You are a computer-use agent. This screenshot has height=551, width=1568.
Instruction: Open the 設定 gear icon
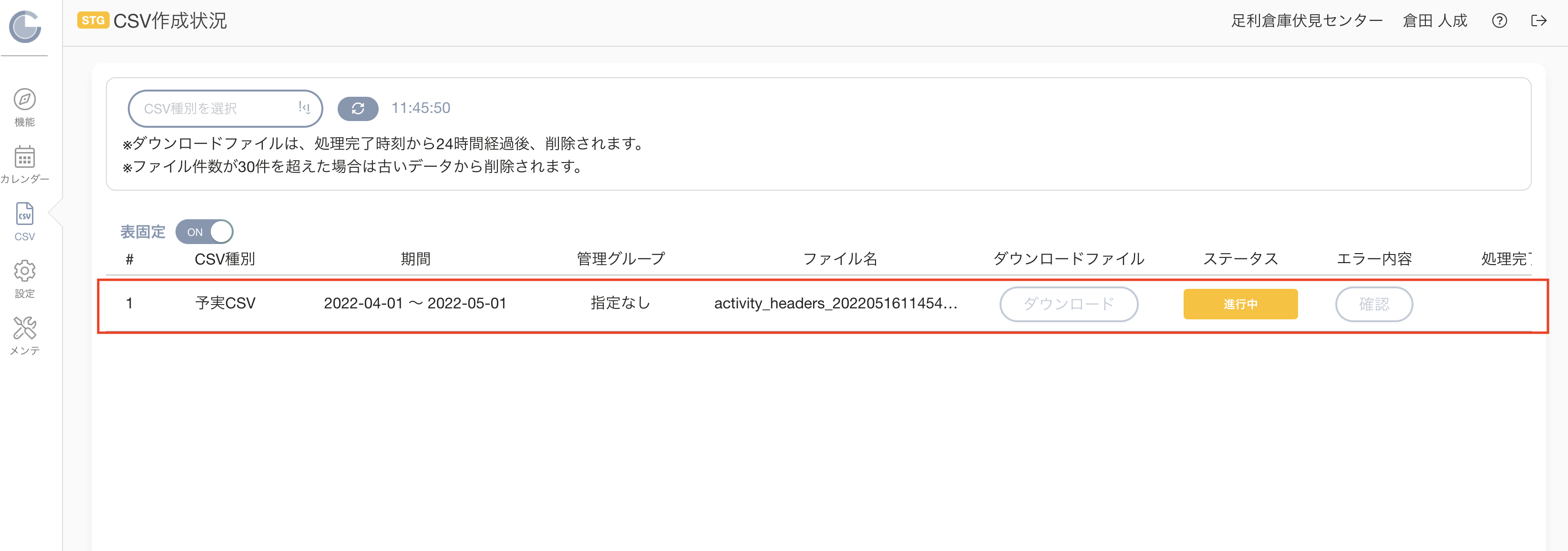coord(24,271)
